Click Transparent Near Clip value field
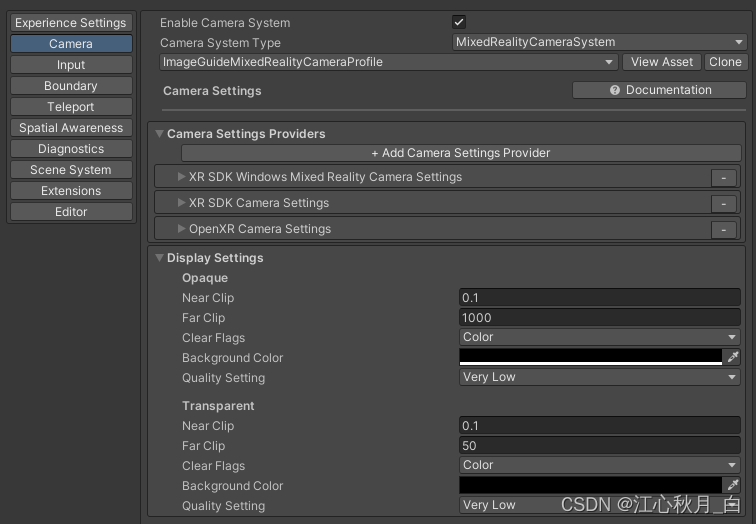The height and width of the screenshot is (524, 756). (599, 426)
